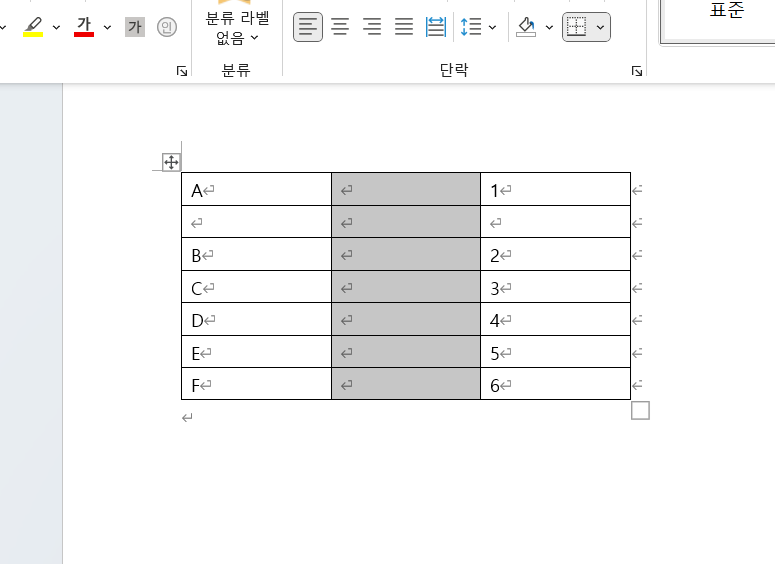This screenshot has height=564, width=775.
Task: Apply the red font color button
Action: [84, 27]
